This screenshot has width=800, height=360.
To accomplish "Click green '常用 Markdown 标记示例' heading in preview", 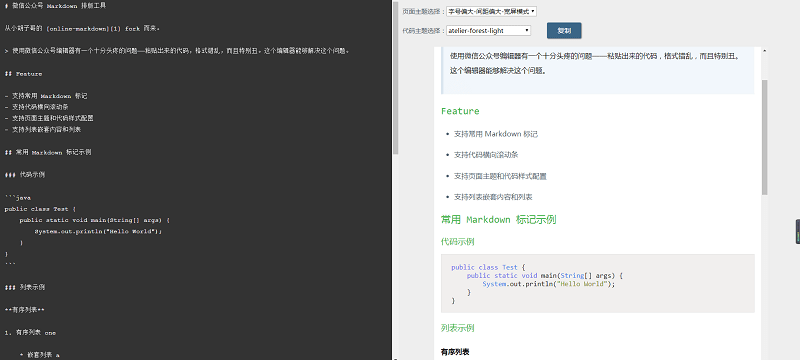I will [498, 220].
